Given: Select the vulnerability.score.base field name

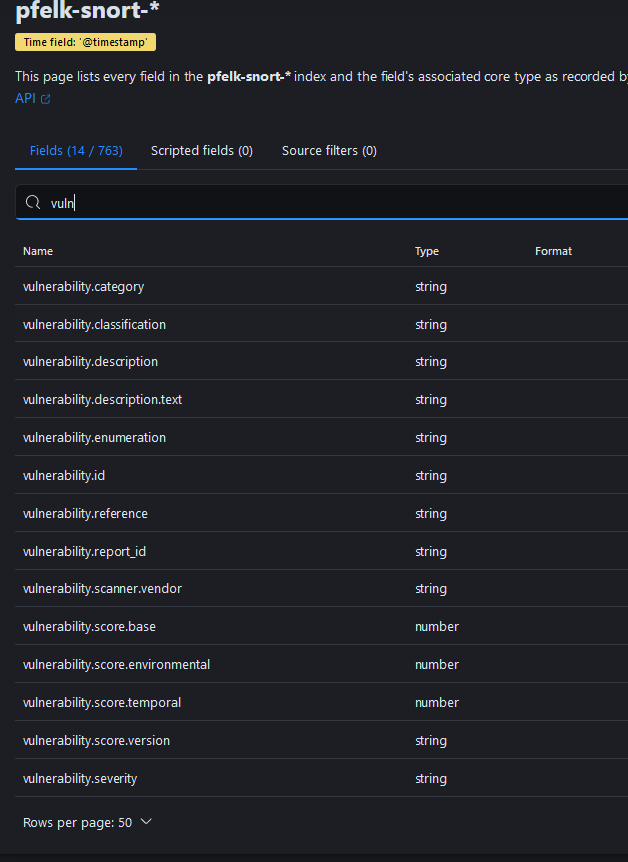Looking at the screenshot, I should click(x=89, y=627).
